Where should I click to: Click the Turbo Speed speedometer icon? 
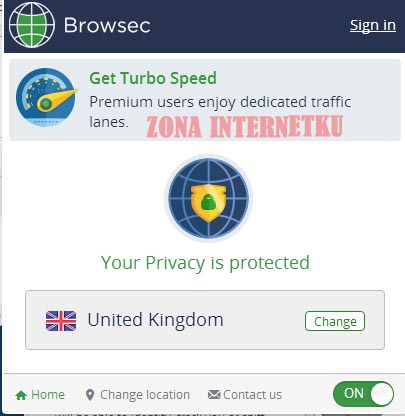[x=46, y=97]
